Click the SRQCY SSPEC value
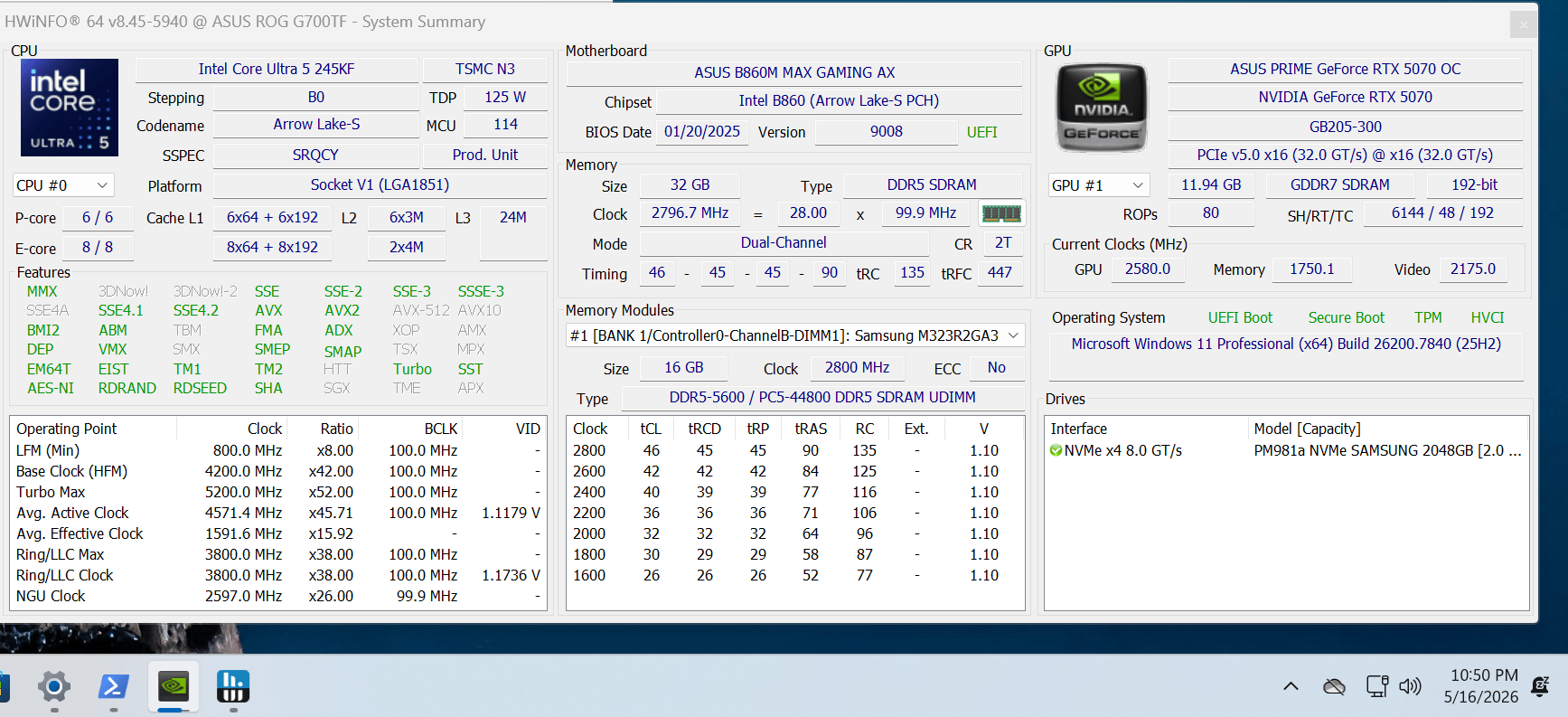 click(x=315, y=156)
